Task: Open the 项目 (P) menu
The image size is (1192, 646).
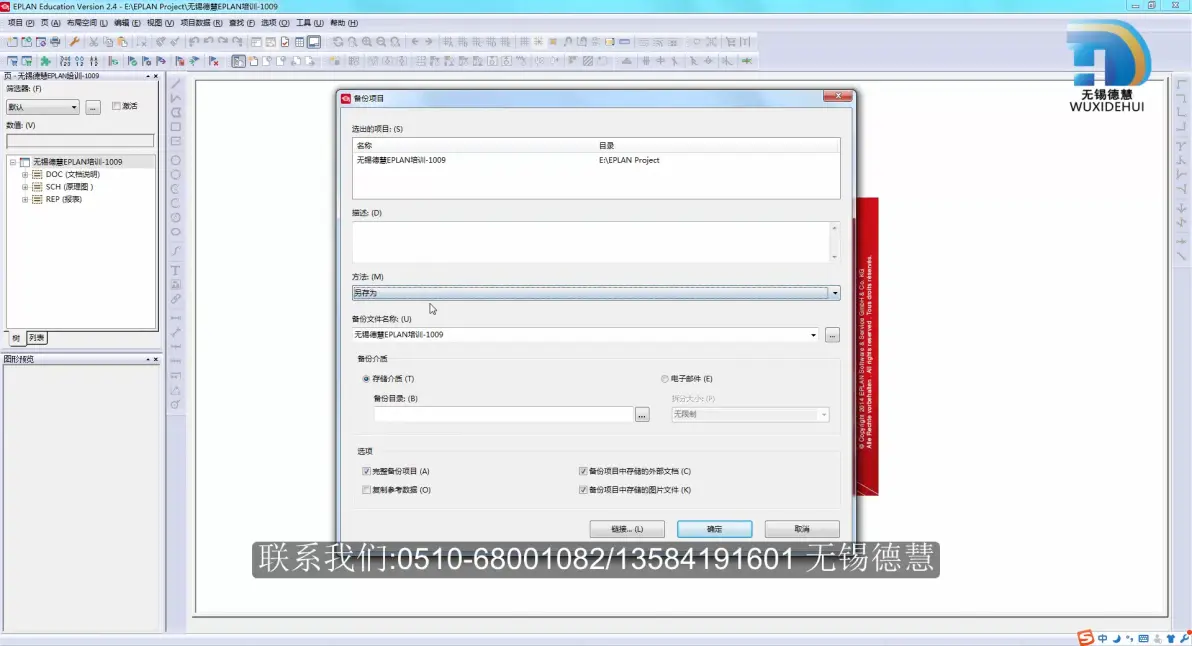Action: 21,23
